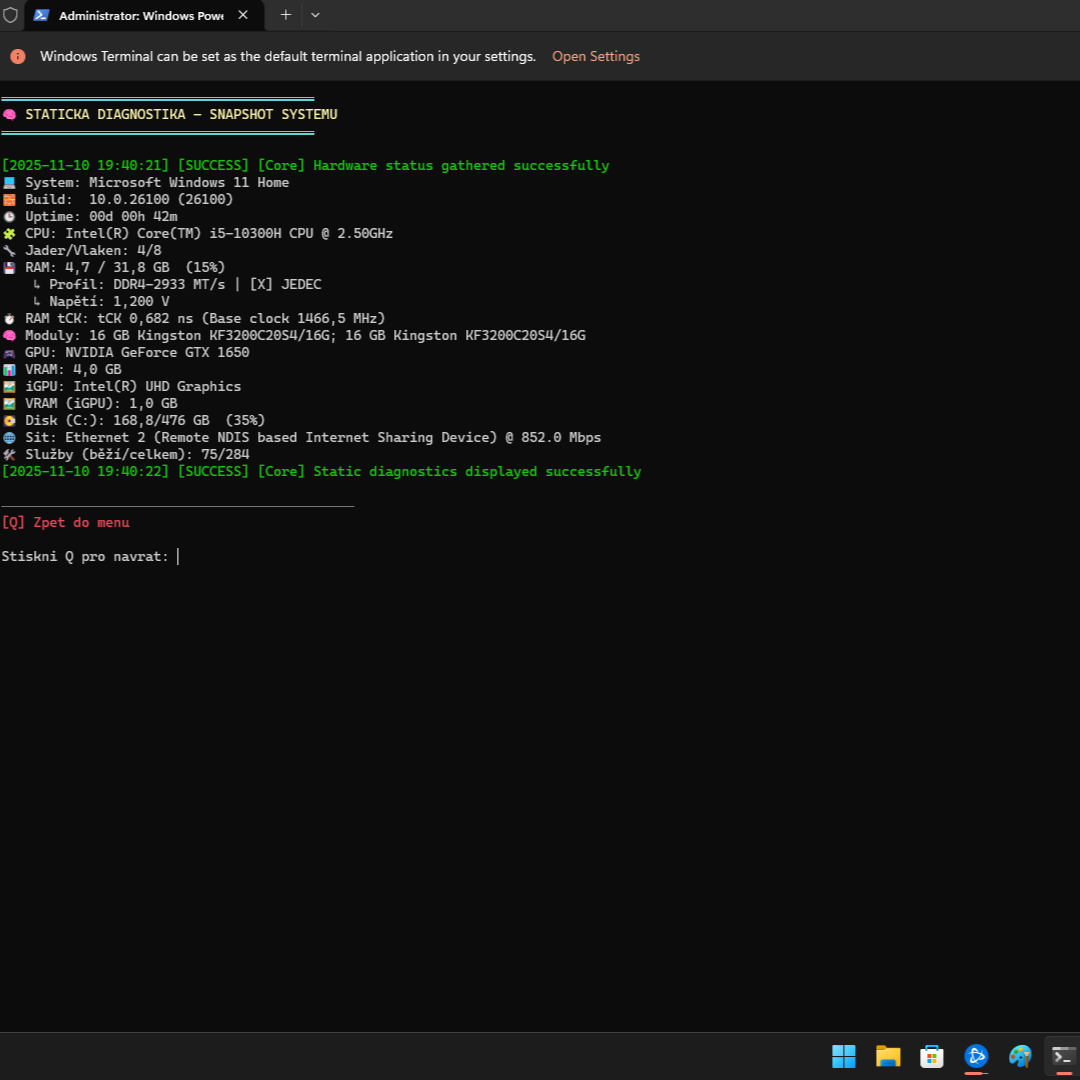Click the administrator shield icon in title bar
The width and height of the screenshot is (1080, 1080).
pos(10,15)
